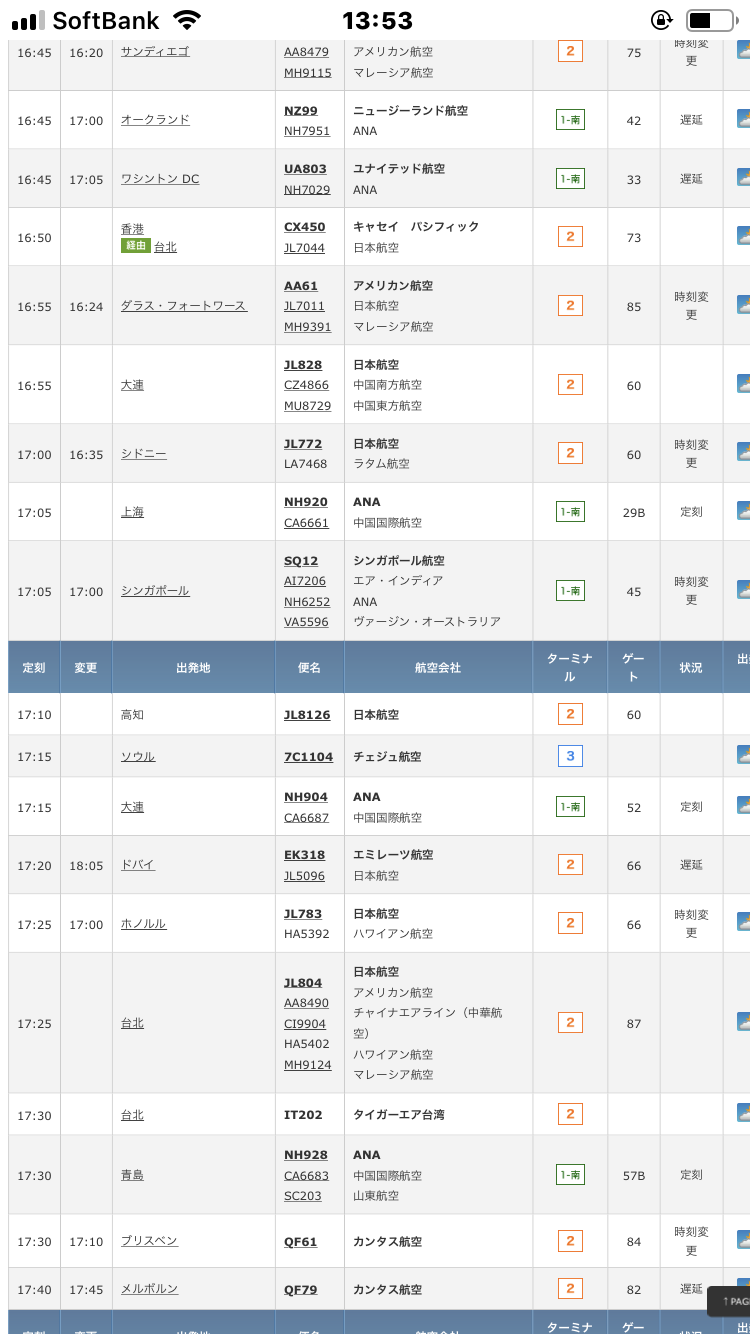Open the シンガポール origin link
The width and height of the screenshot is (750, 1334).
155,591
